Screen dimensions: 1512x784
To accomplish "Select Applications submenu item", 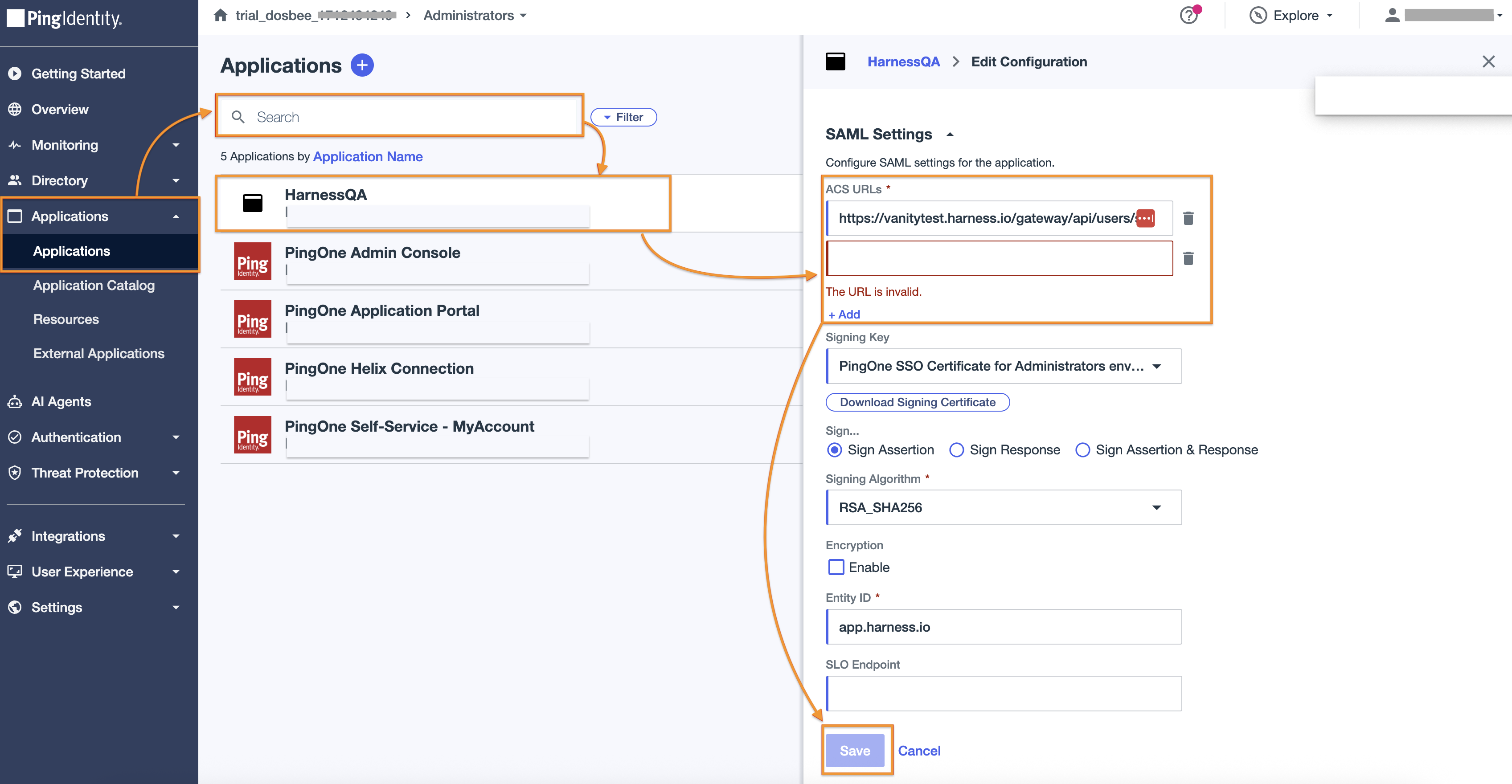I will (100, 251).
